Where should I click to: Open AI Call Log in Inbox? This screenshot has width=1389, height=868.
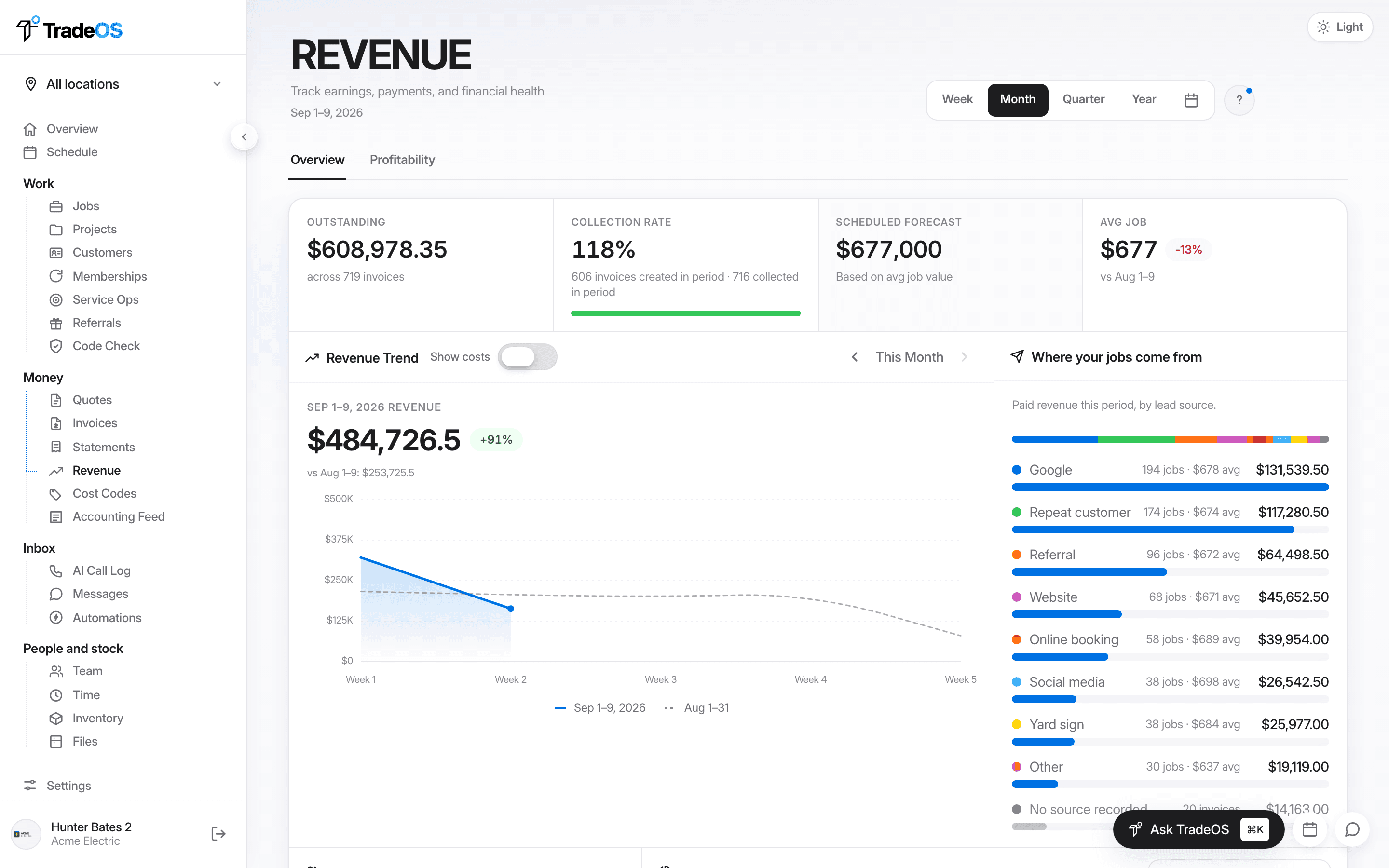[x=102, y=570]
